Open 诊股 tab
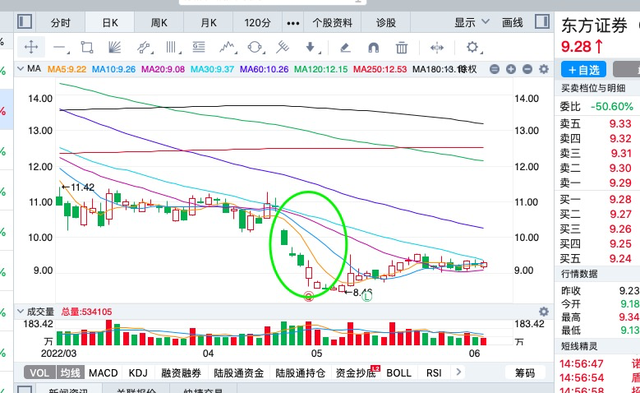The height and width of the screenshot is (393, 640). click(x=386, y=23)
